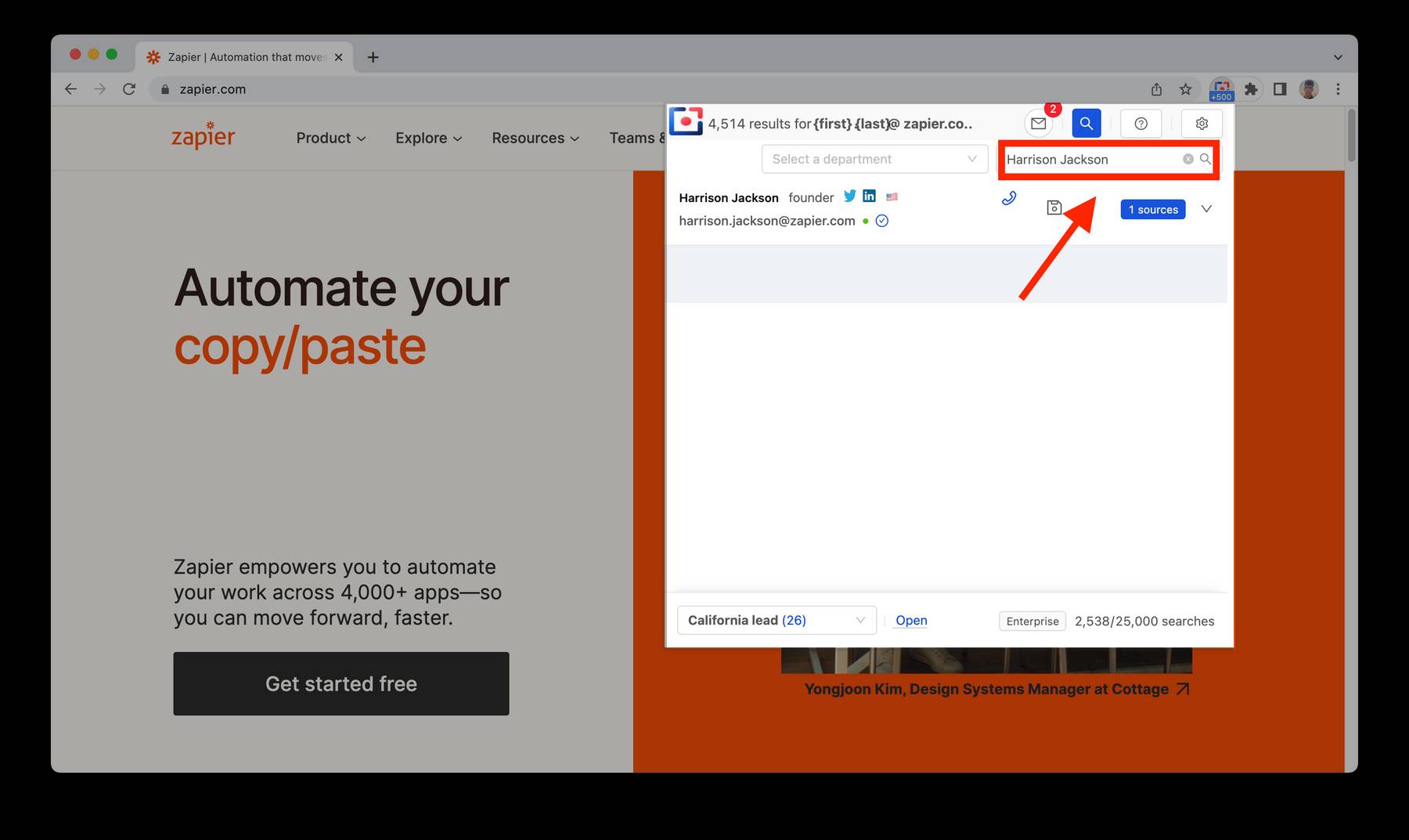Open the extension settings gear
This screenshot has height=840, width=1409.
[x=1202, y=123]
